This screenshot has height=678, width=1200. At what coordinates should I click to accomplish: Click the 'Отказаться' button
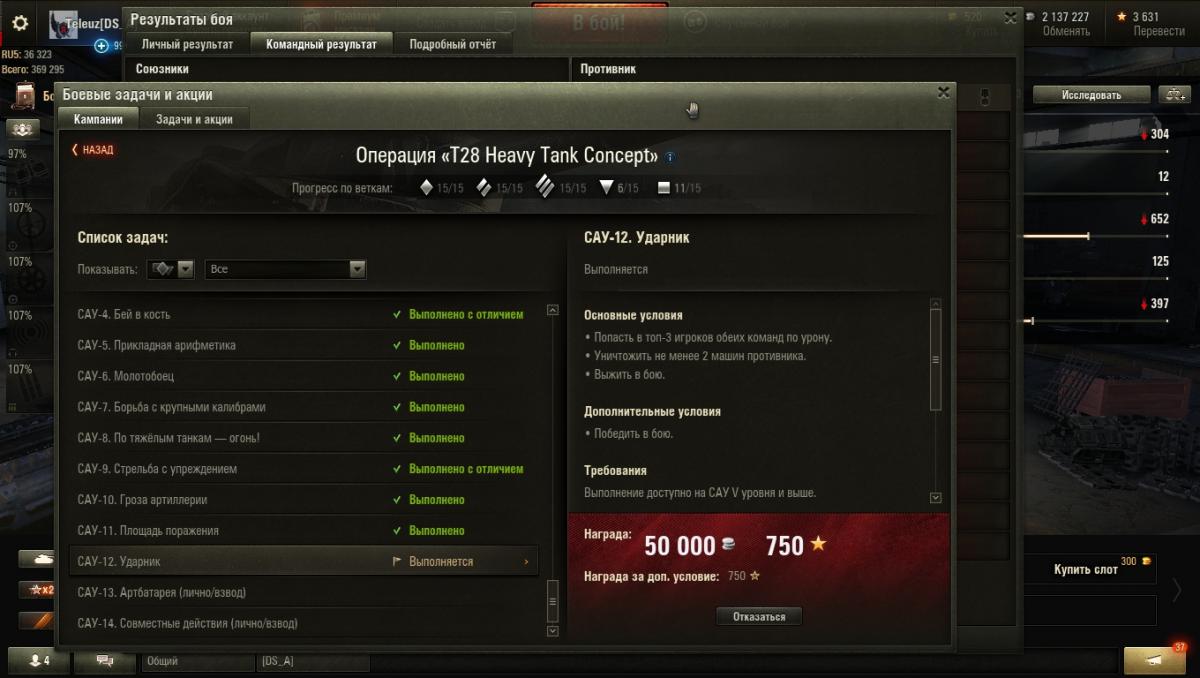point(759,617)
